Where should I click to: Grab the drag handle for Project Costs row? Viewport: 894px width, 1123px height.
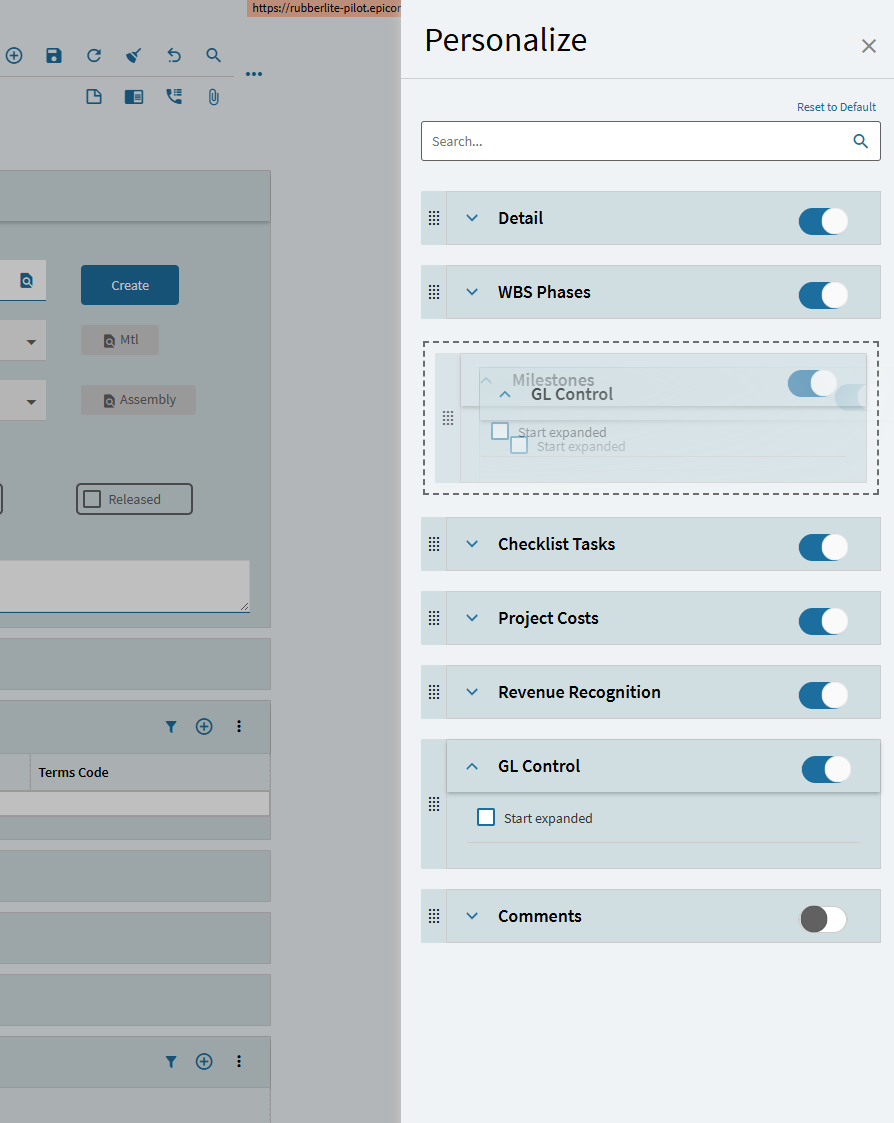pos(434,618)
